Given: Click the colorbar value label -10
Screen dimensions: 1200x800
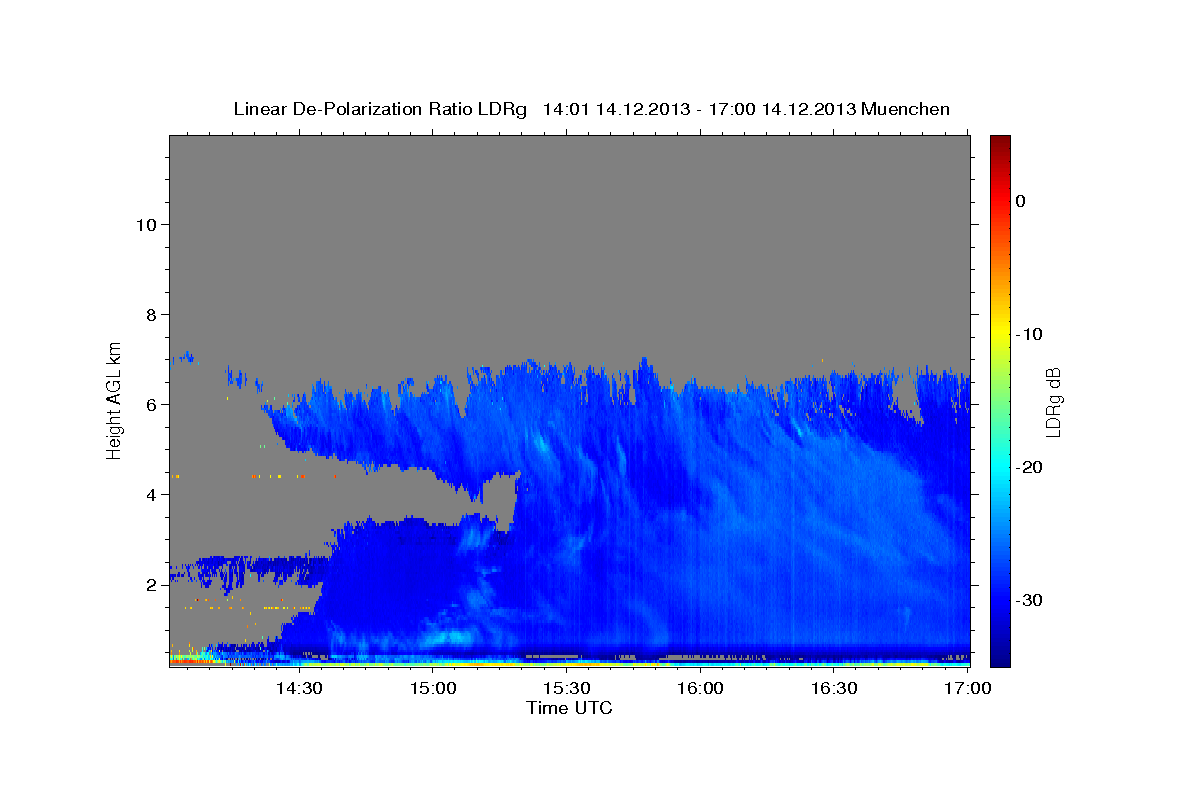Looking at the screenshot, I should (x=1030, y=334).
